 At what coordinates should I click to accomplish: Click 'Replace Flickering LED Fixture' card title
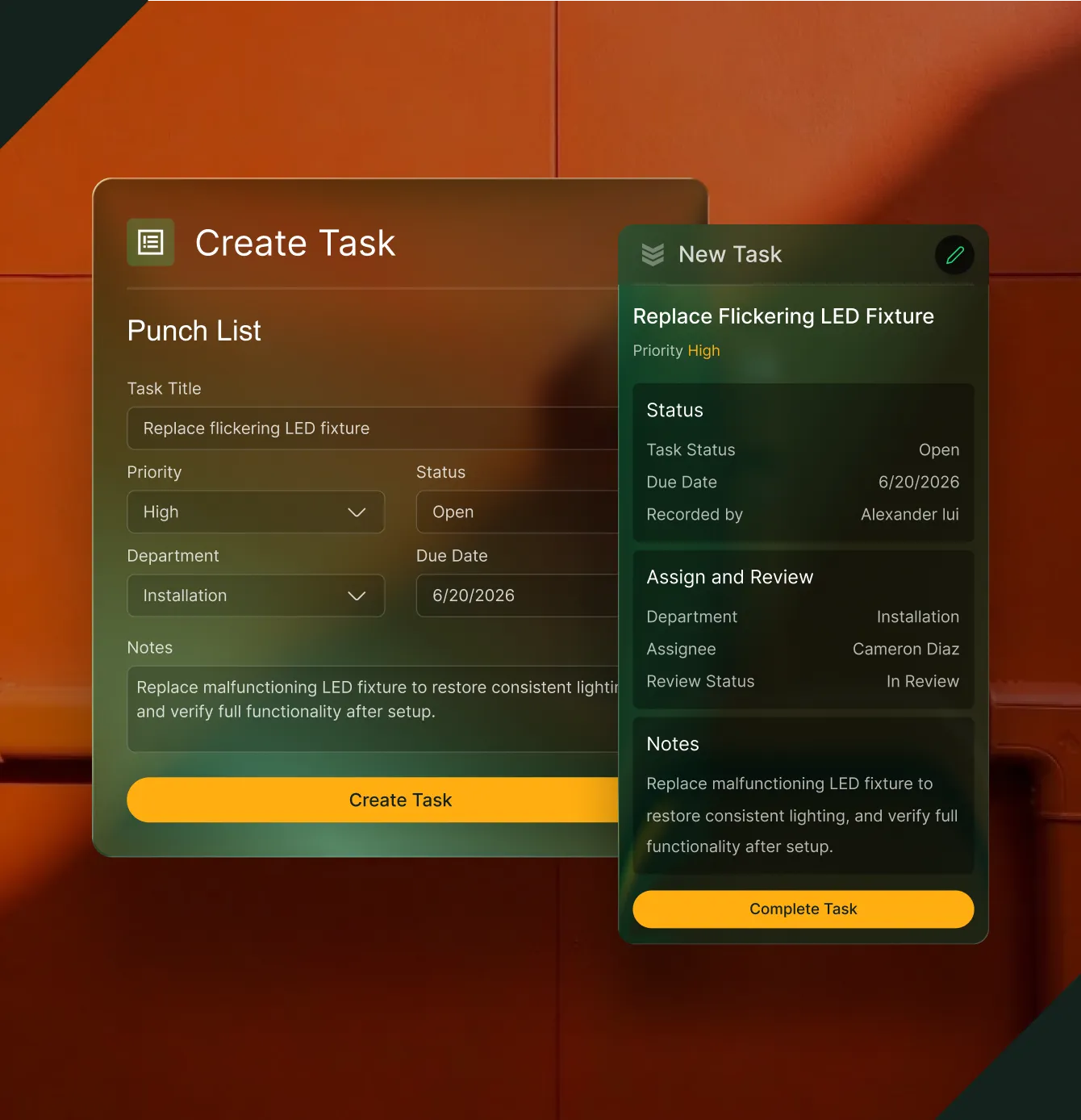783,316
